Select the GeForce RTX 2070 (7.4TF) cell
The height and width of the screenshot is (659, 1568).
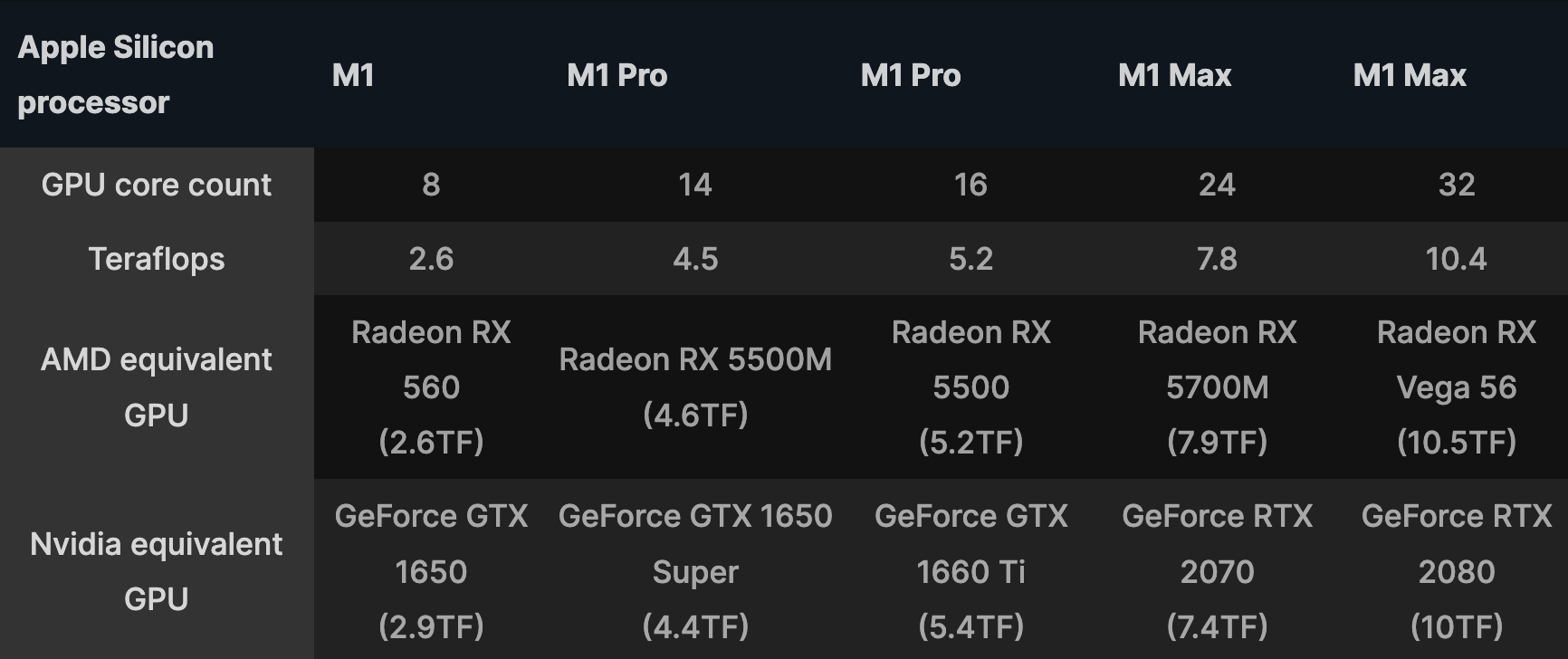pyautogui.click(x=1218, y=571)
